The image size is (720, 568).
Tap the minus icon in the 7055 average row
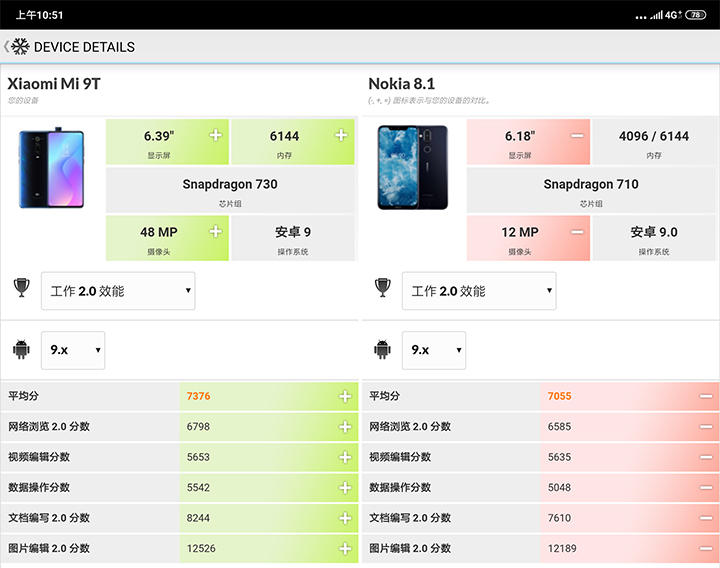point(706,396)
